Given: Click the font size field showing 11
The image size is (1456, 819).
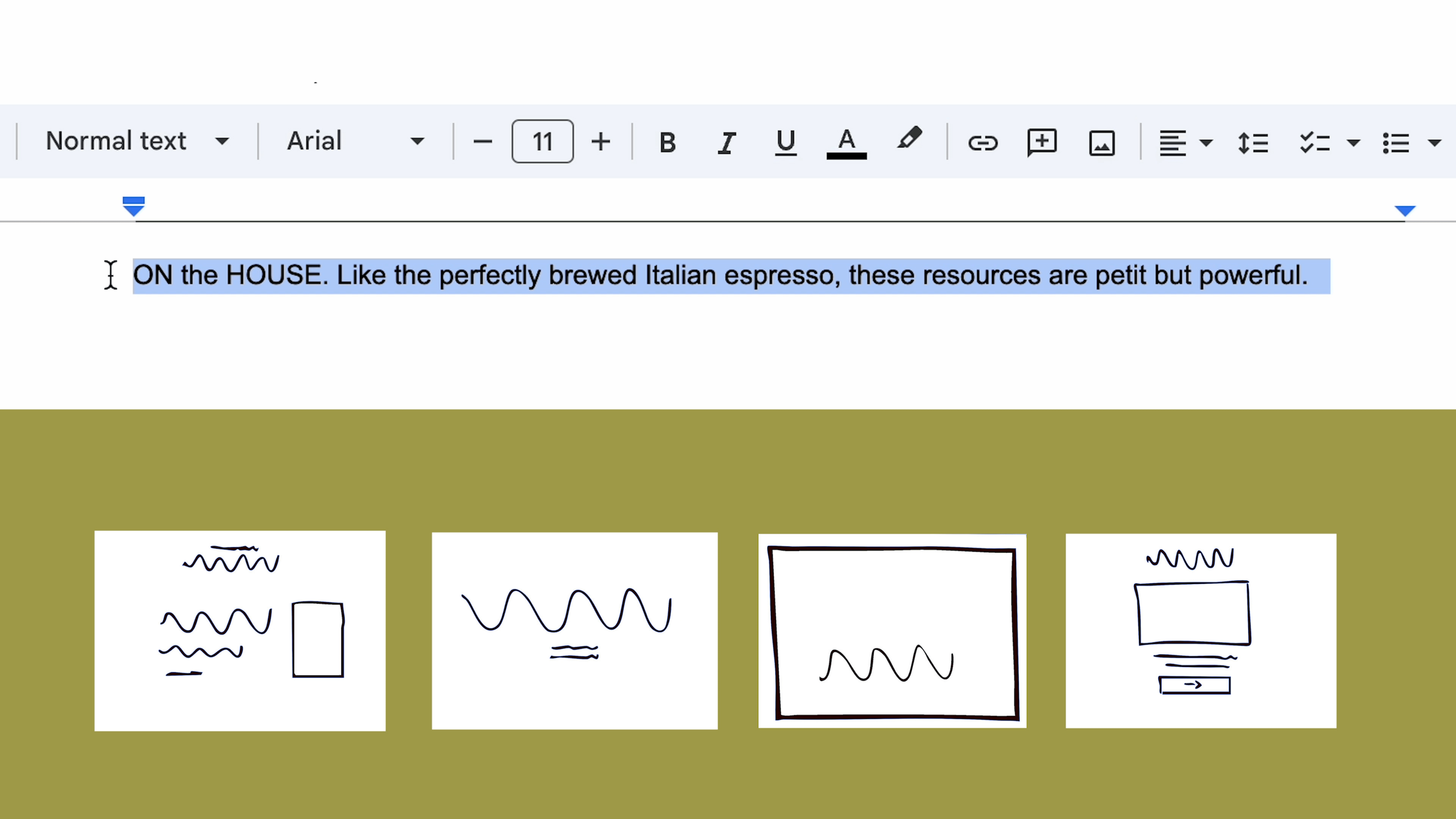Looking at the screenshot, I should pyautogui.click(x=542, y=142).
